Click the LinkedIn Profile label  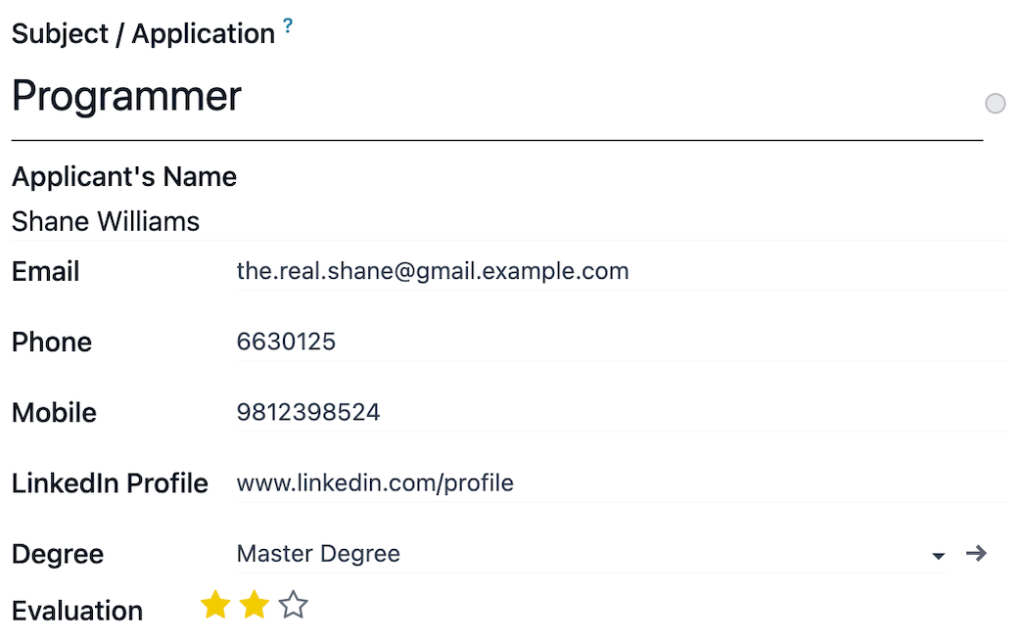pyautogui.click(x=110, y=484)
